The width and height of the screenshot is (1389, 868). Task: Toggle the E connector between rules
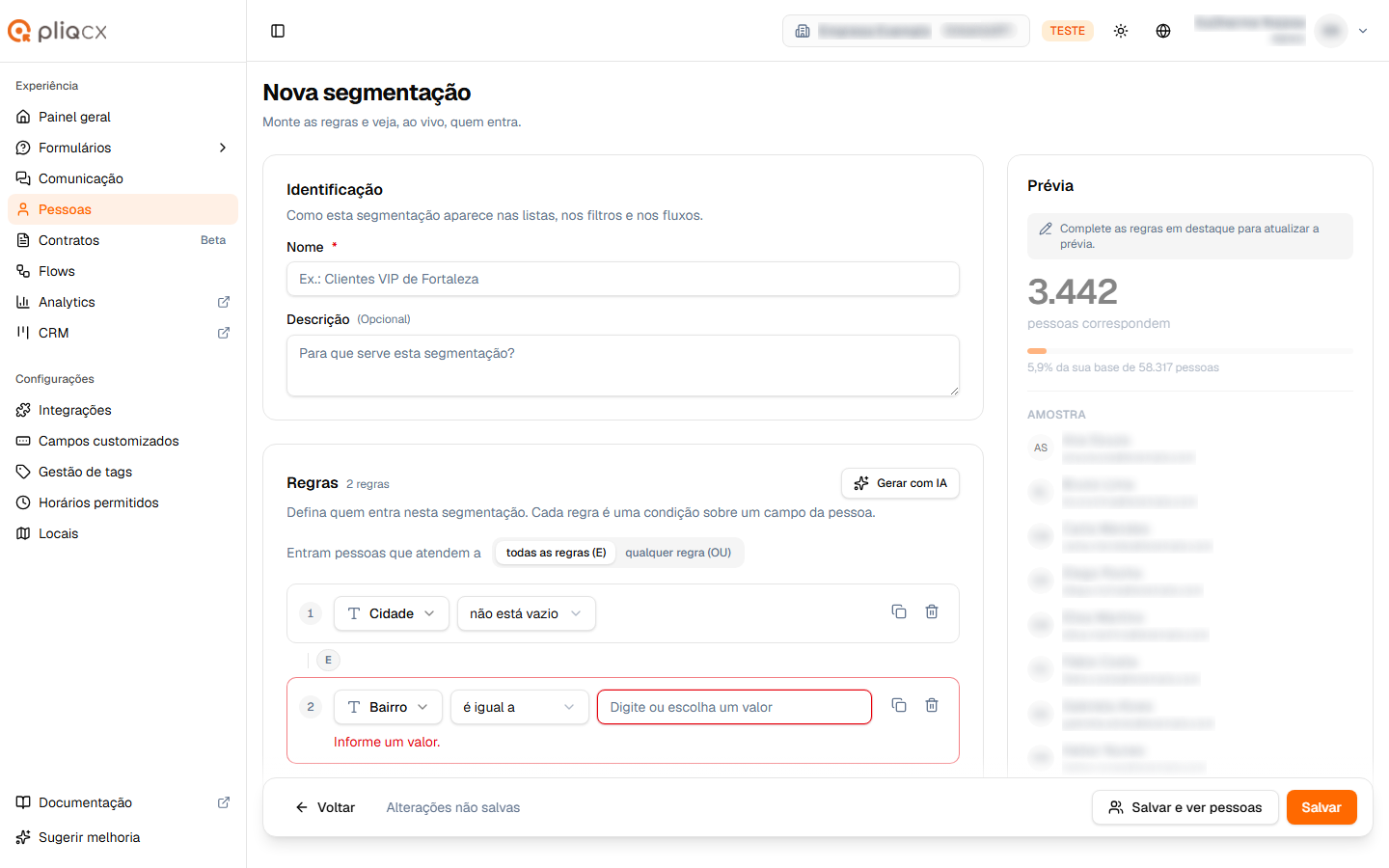[328, 660]
